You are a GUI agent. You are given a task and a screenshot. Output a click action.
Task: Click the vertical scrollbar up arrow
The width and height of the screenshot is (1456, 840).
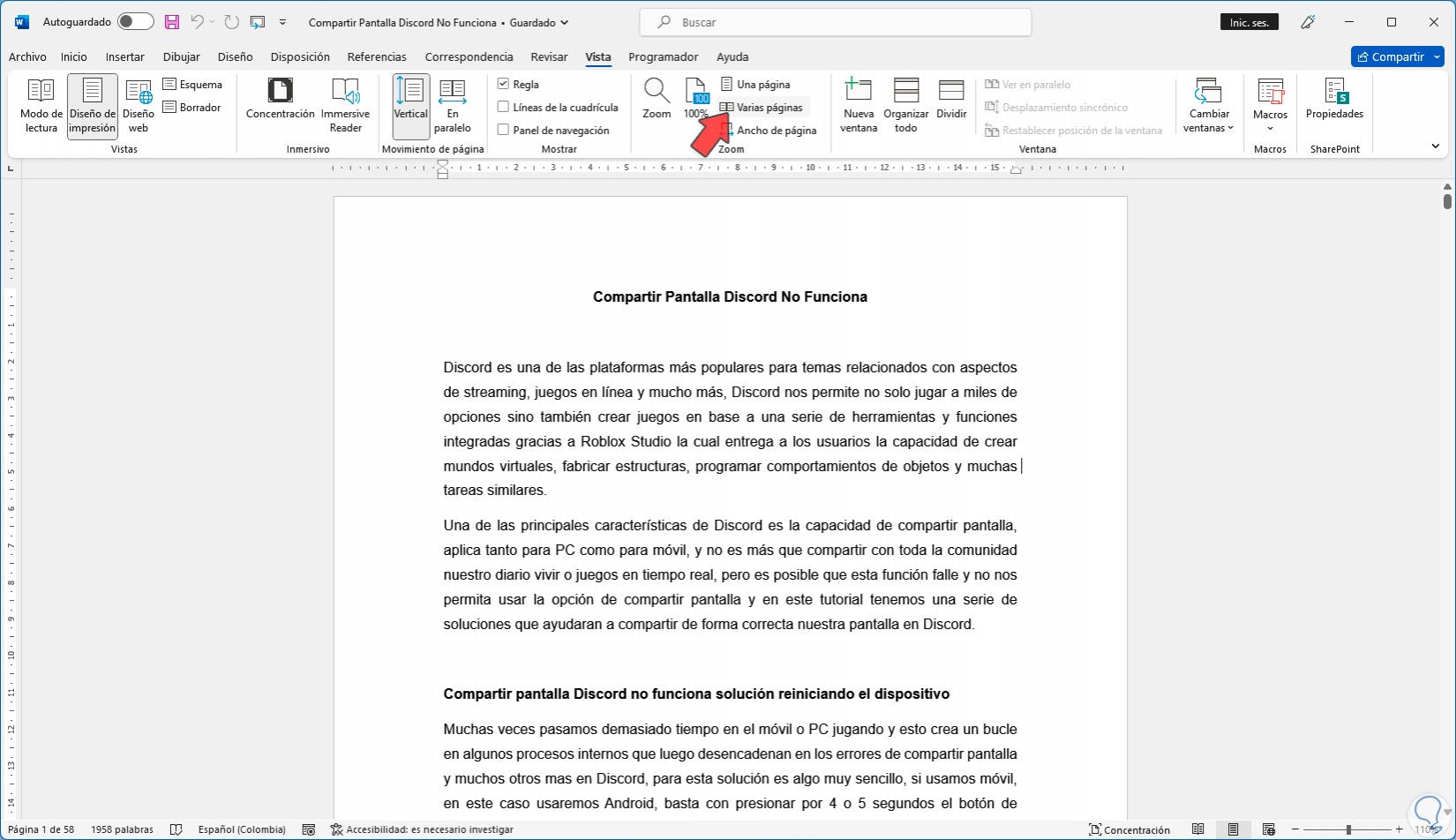tap(1447, 187)
